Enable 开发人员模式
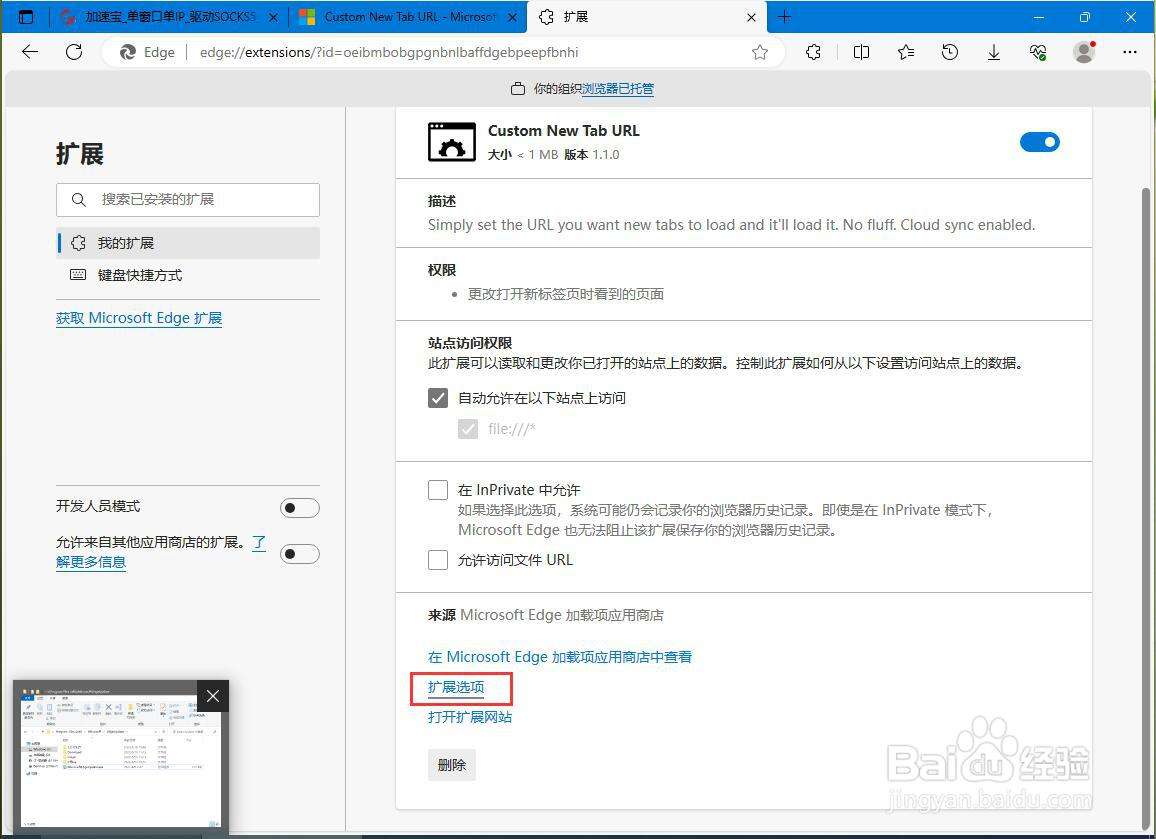 (x=300, y=508)
